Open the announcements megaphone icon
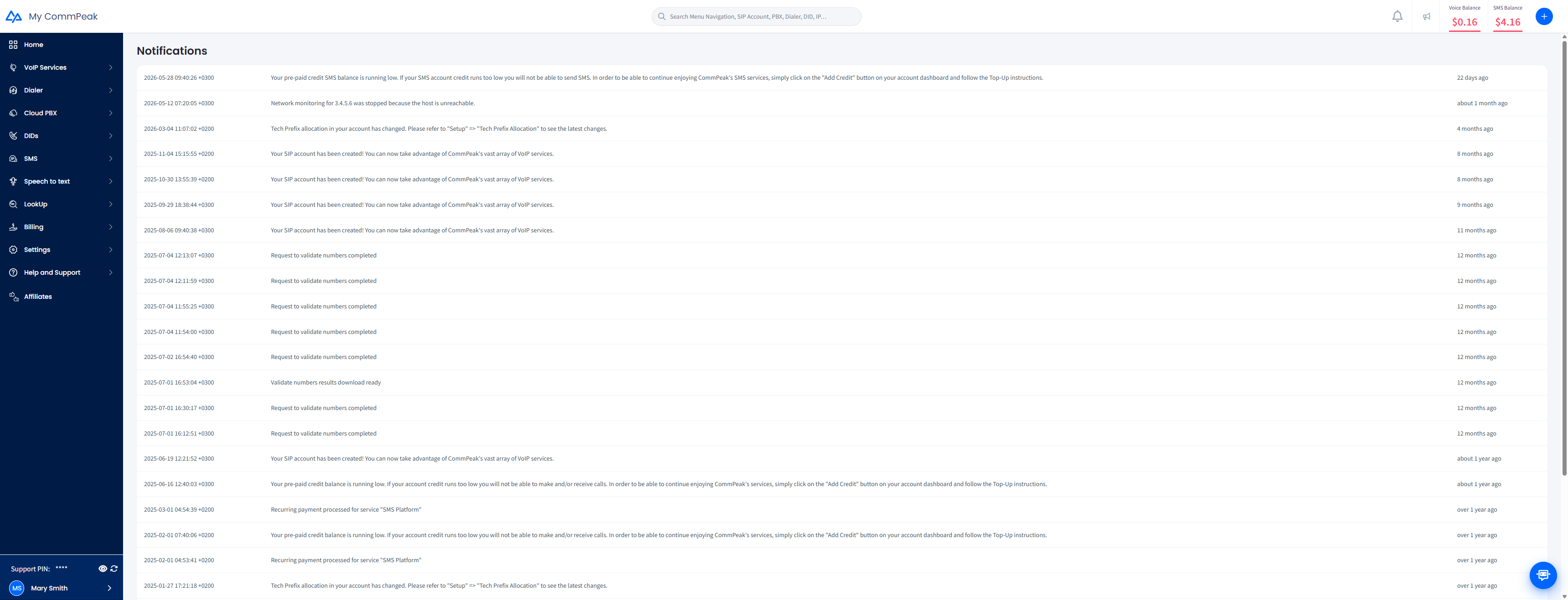This screenshot has height=600, width=1568. 1426,16
